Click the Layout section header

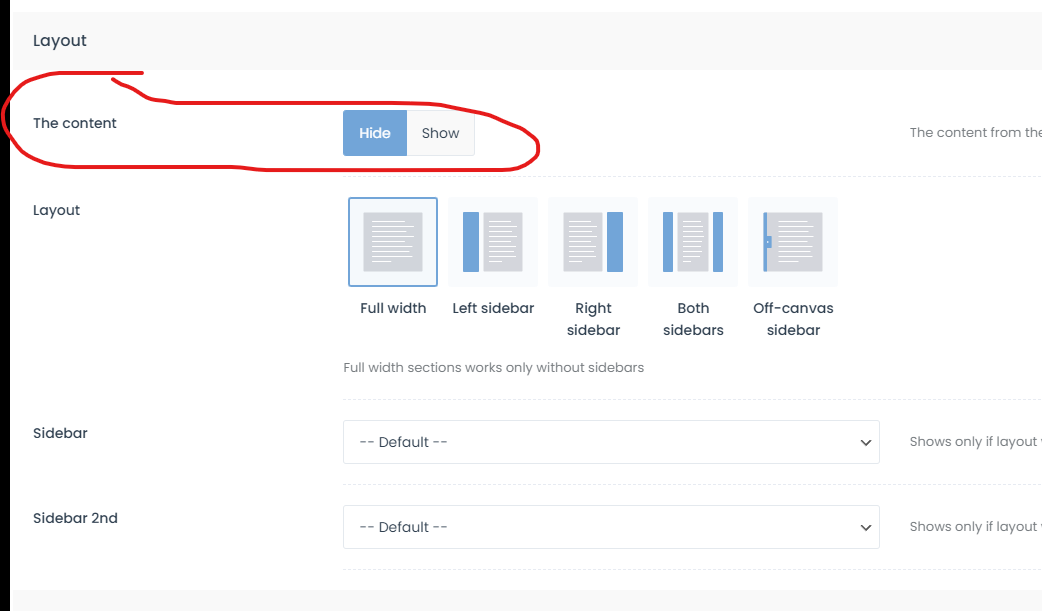pos(60,41)
